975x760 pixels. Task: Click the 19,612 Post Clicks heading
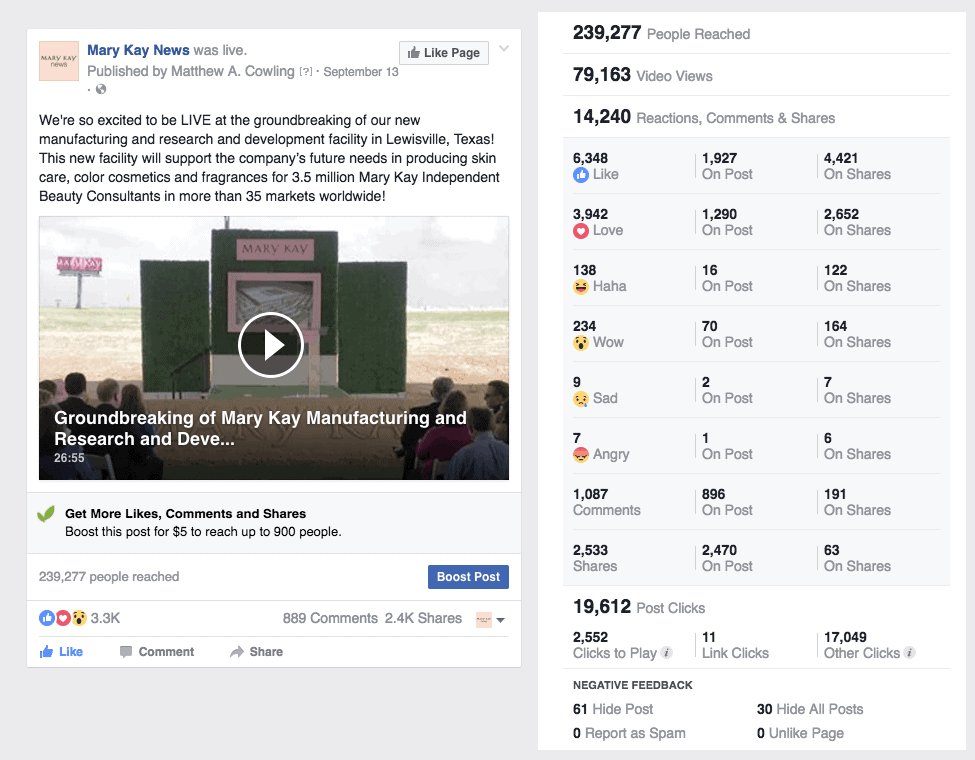[639, 607]
